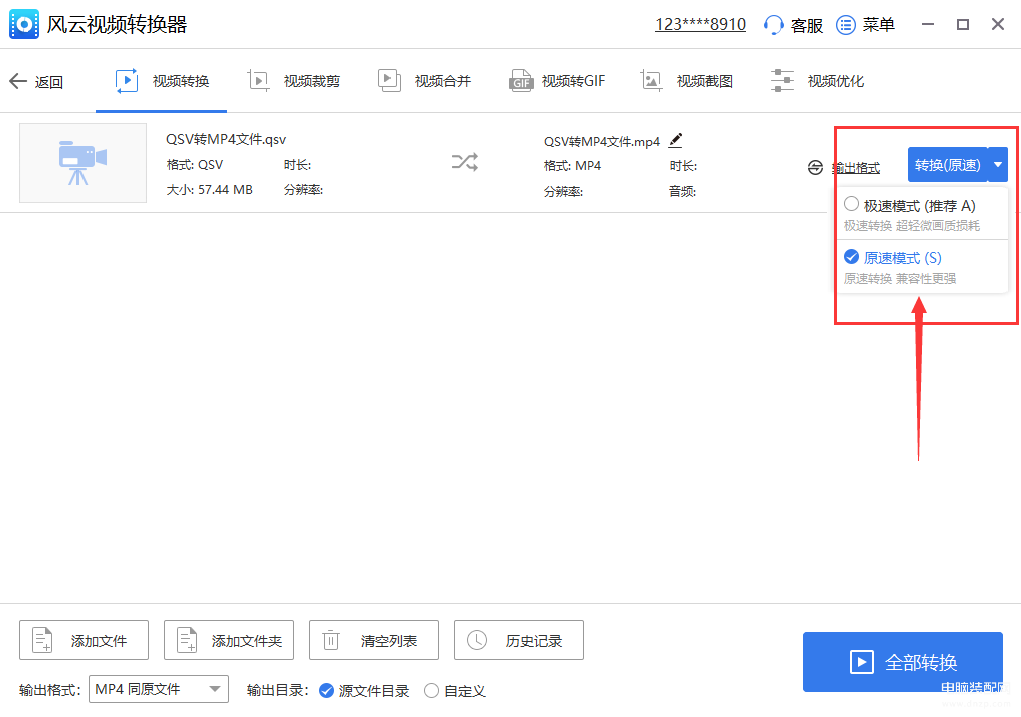The image size is (1021, 717).
Task: Start conversion with 全部转换 button
Action: coord(902,662)
